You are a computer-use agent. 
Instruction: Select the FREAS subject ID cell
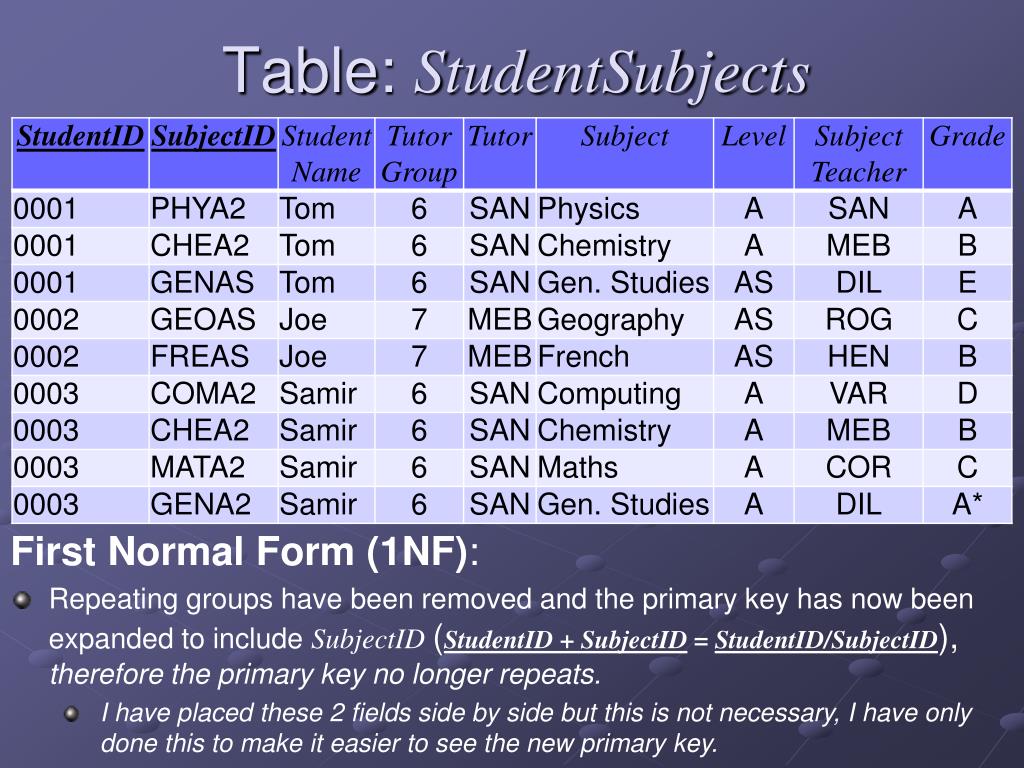click(213, 357)
